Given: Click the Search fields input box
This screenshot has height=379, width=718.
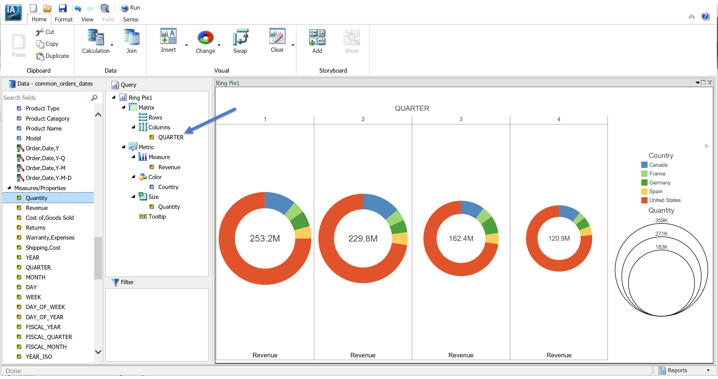Looking at the screenshot, I should coord(46,97).
